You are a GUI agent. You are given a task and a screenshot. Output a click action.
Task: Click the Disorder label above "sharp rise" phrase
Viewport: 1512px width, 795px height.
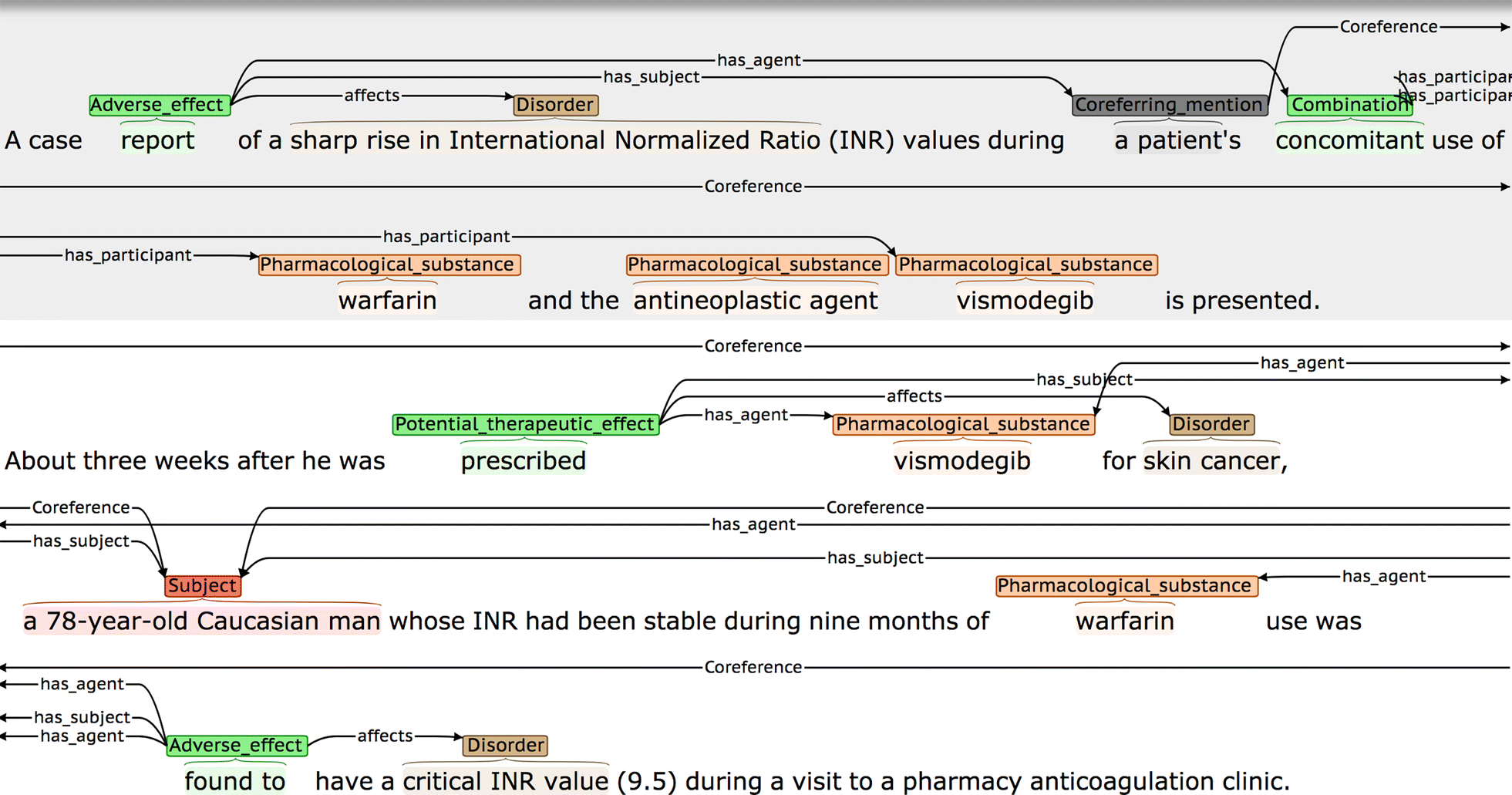click(x=555, y=105)
